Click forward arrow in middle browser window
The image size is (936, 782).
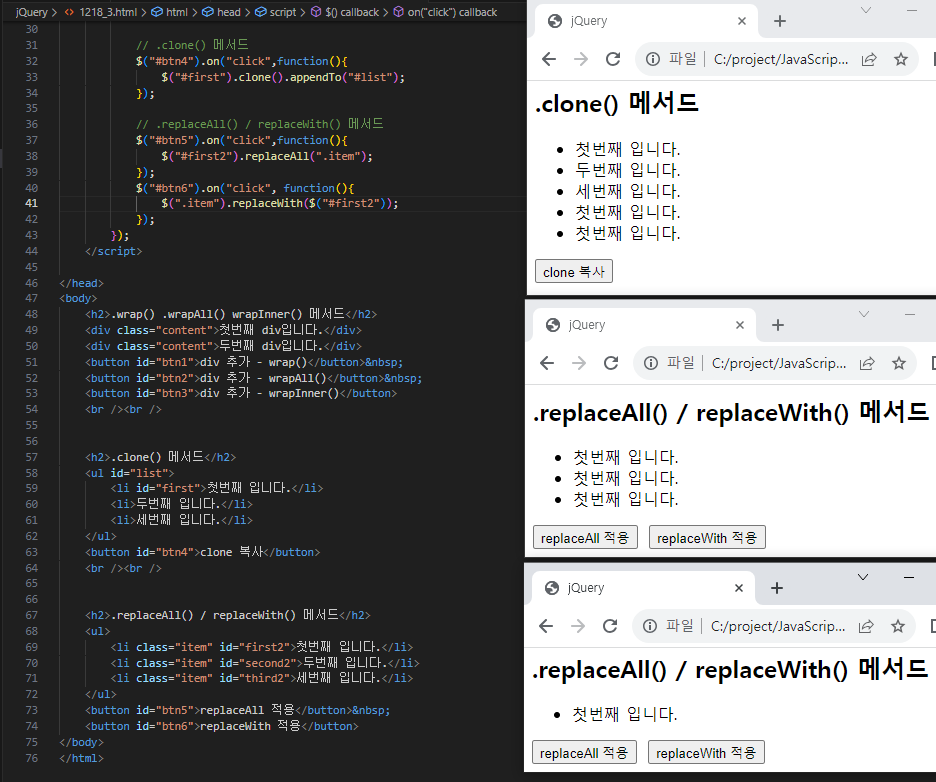click(x=579, y=363)
